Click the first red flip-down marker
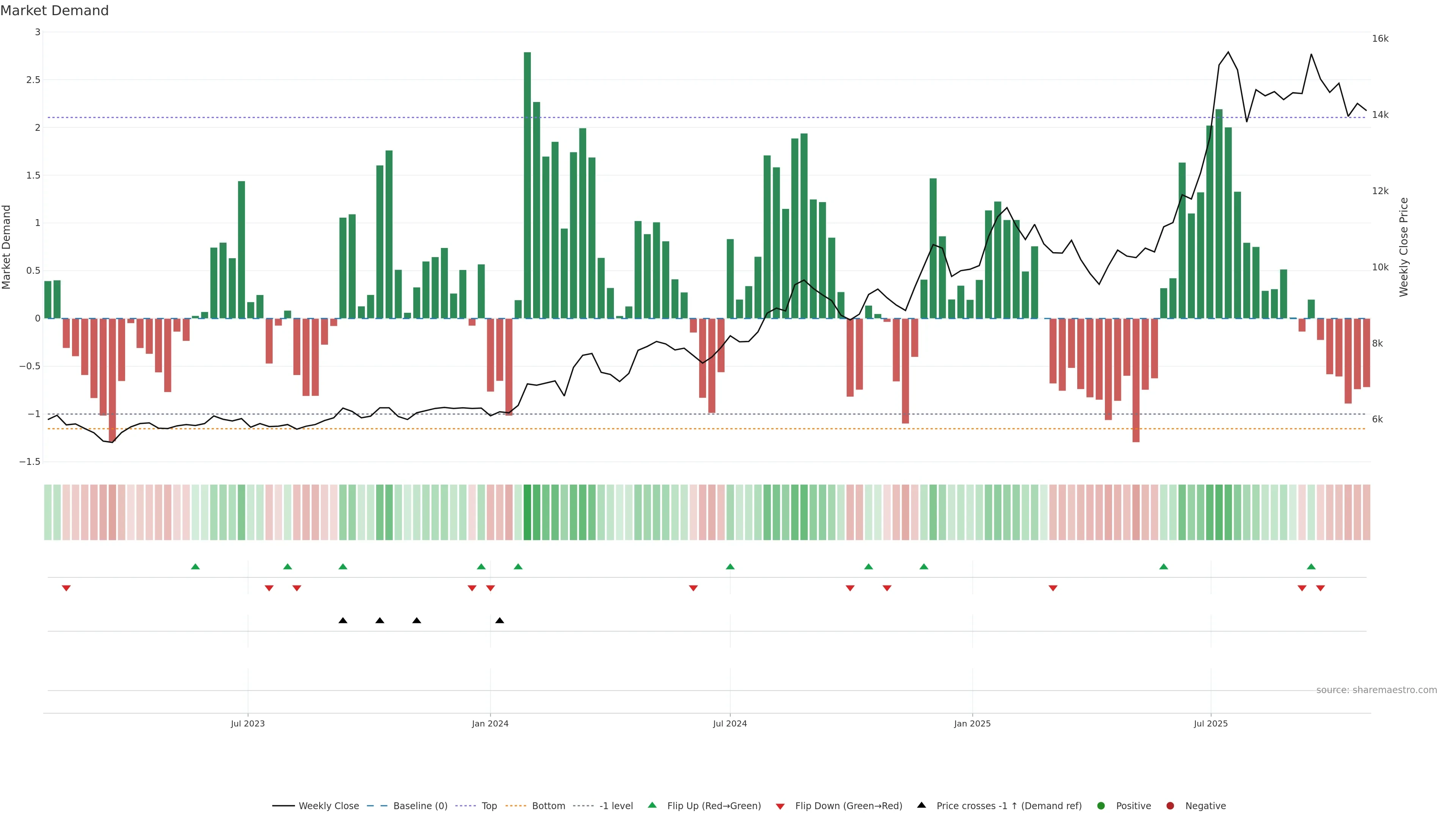 coord(66,588)
